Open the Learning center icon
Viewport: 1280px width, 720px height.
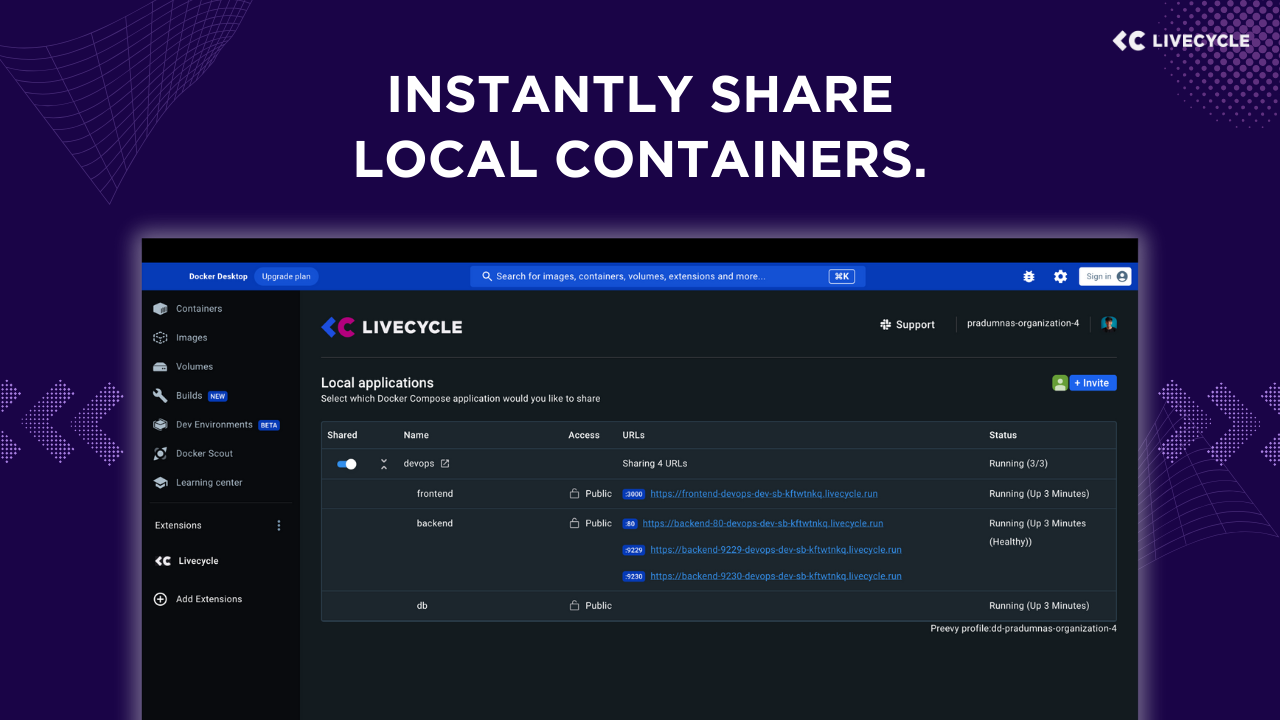pos(160,483)
